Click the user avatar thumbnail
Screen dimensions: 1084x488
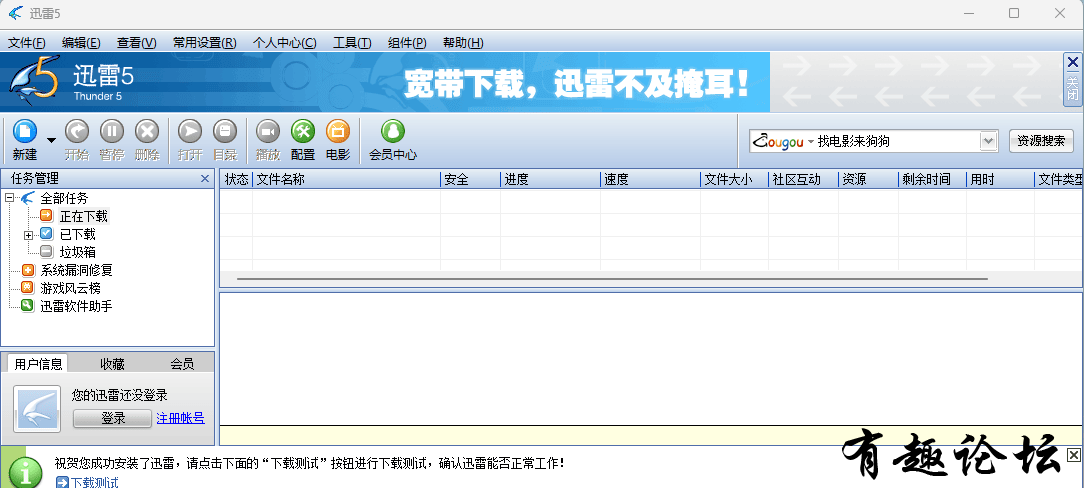pos(37,409)
